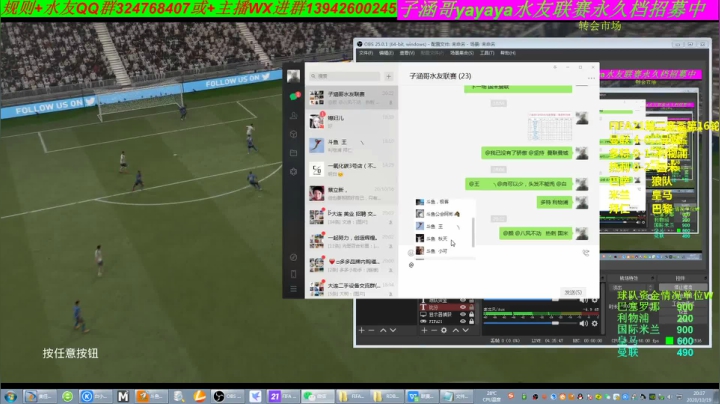This screenshot has width=720, height=404.
Task: Open WeChat chats tab with unread badge
Action: point(294,96)
